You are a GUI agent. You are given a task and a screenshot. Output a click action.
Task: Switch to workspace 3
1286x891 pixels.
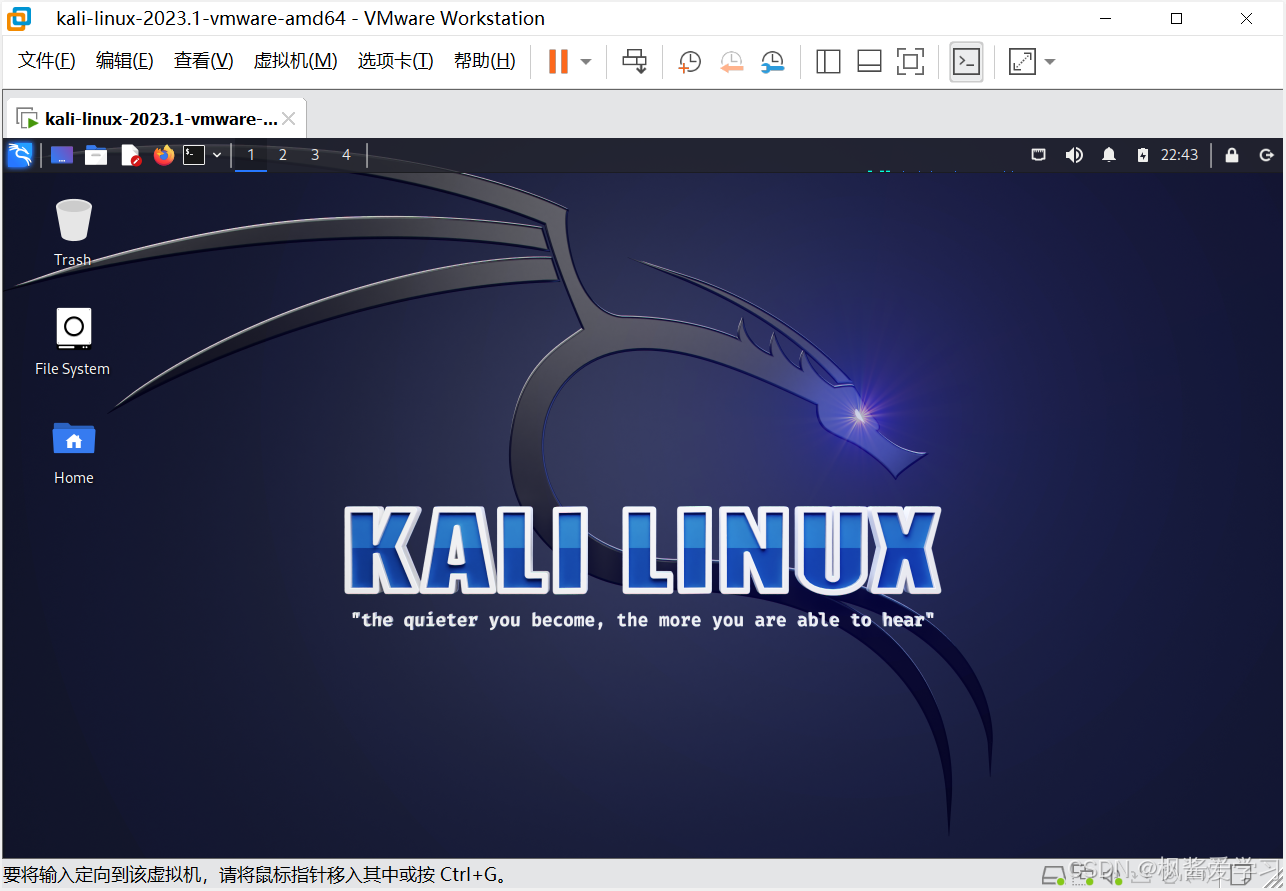click(x=315, y=155)
